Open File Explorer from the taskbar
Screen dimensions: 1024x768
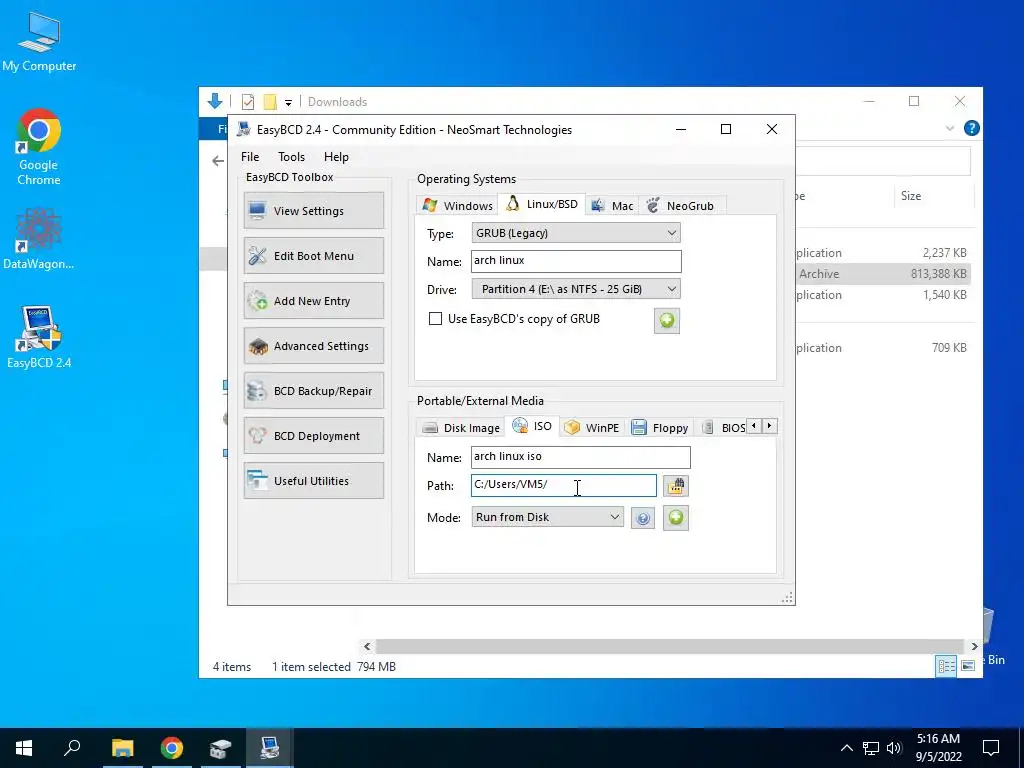click(122, 748)
